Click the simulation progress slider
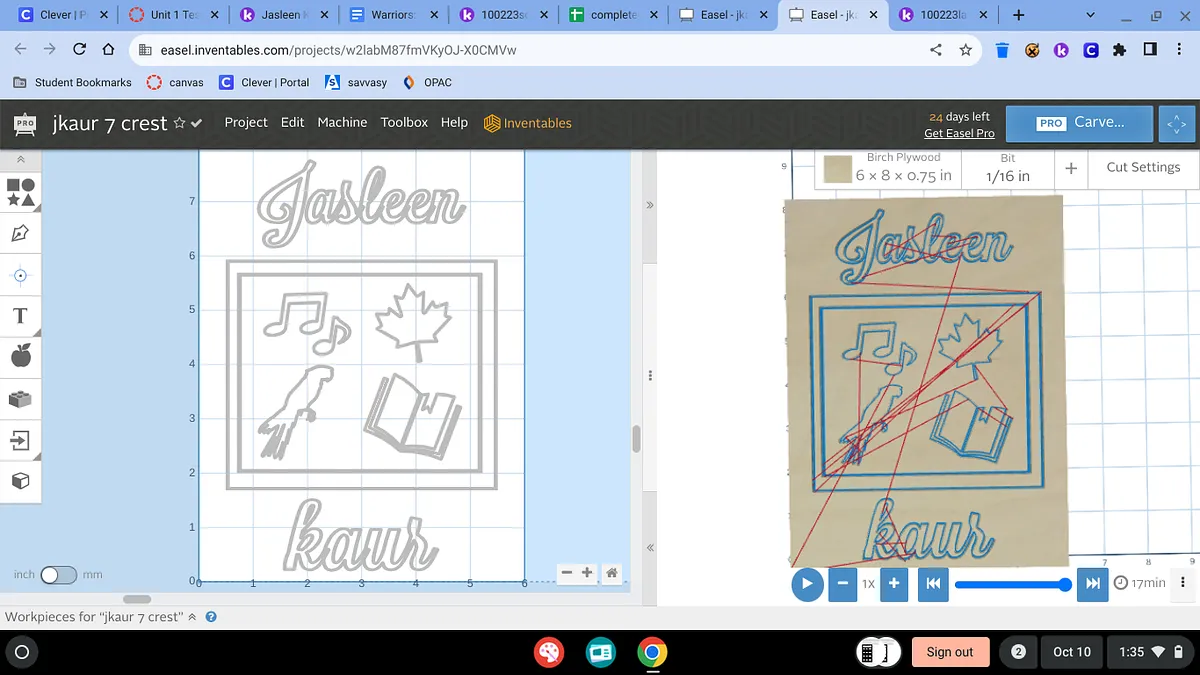Viewport: 1200px width, 675px height. pos(1012,584)
